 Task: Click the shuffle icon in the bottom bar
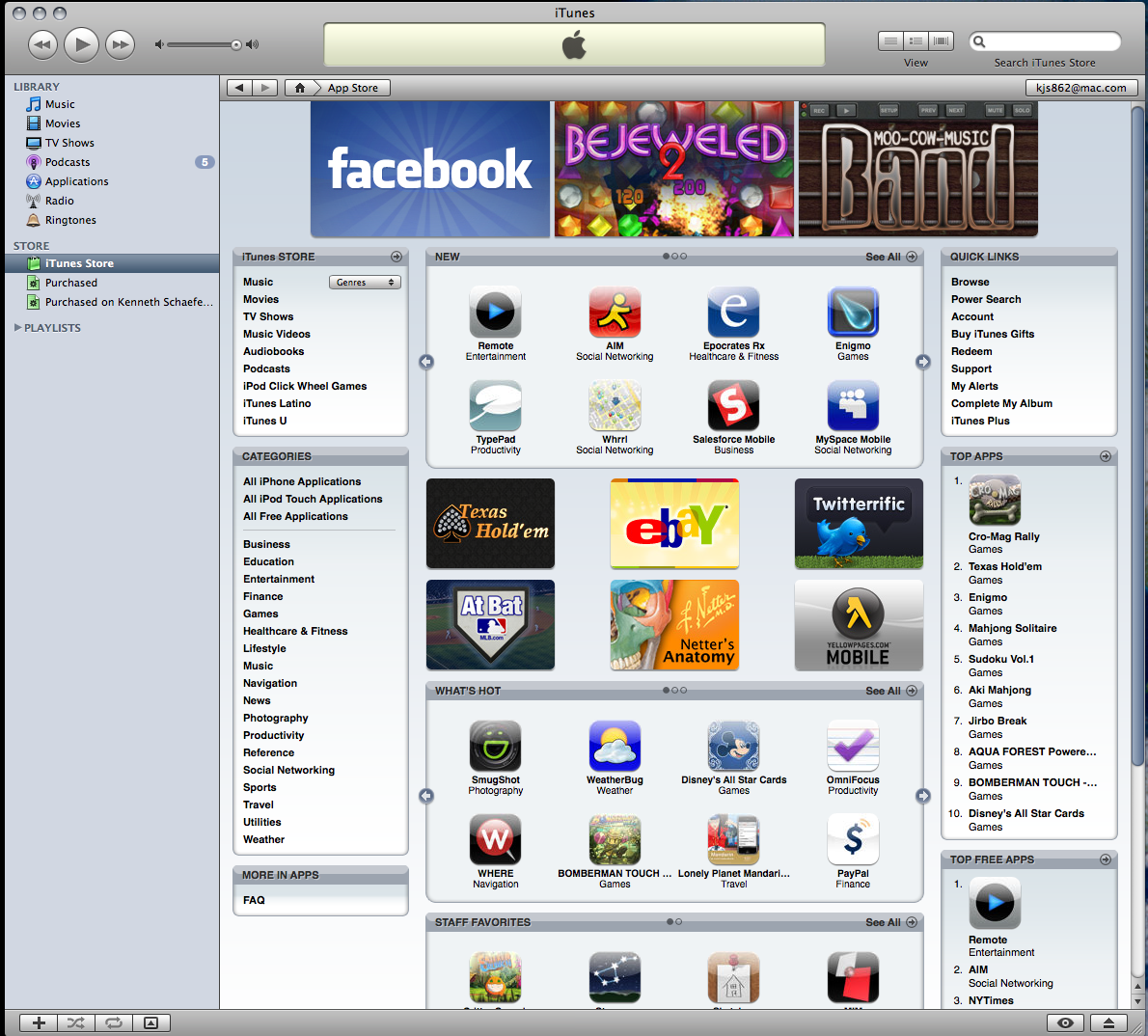point(76,1022)
